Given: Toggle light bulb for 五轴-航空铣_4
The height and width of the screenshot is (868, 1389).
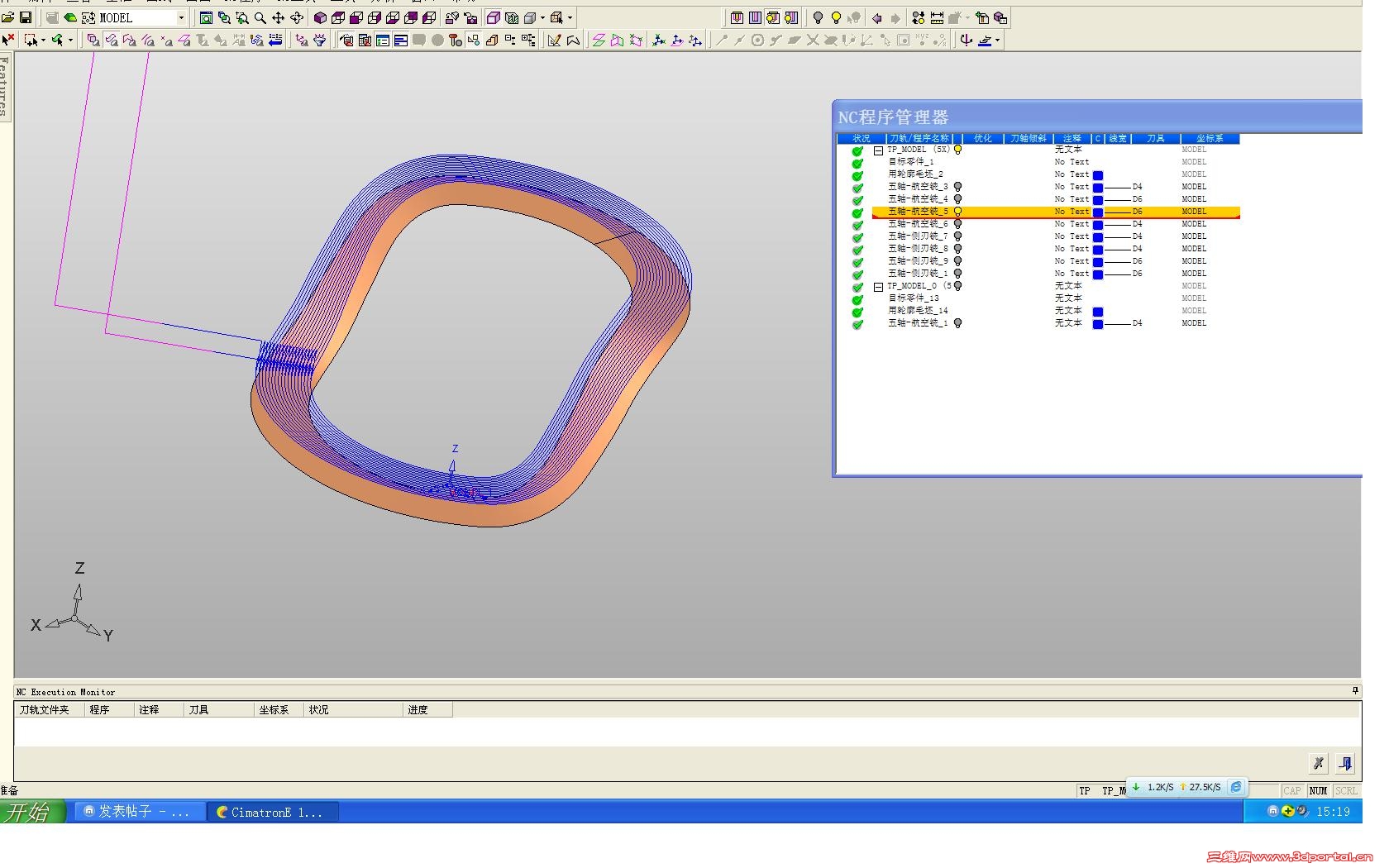Looking at the screenshot, I should tap(957, 199).
